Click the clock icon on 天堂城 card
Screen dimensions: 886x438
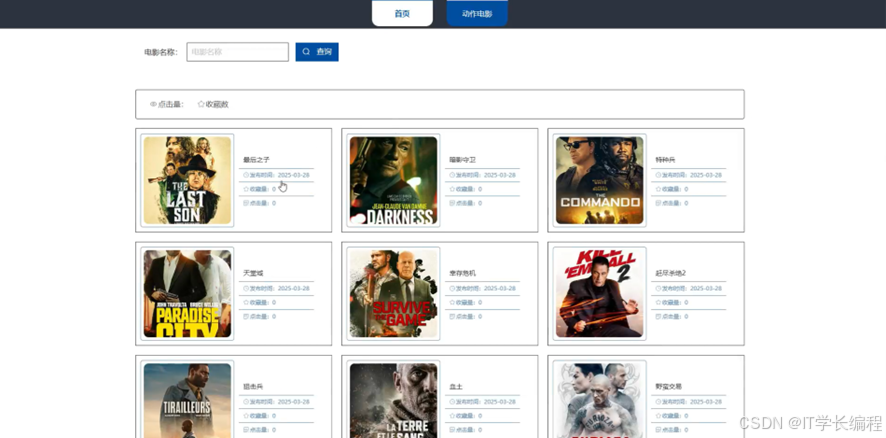tap(246, 288)
